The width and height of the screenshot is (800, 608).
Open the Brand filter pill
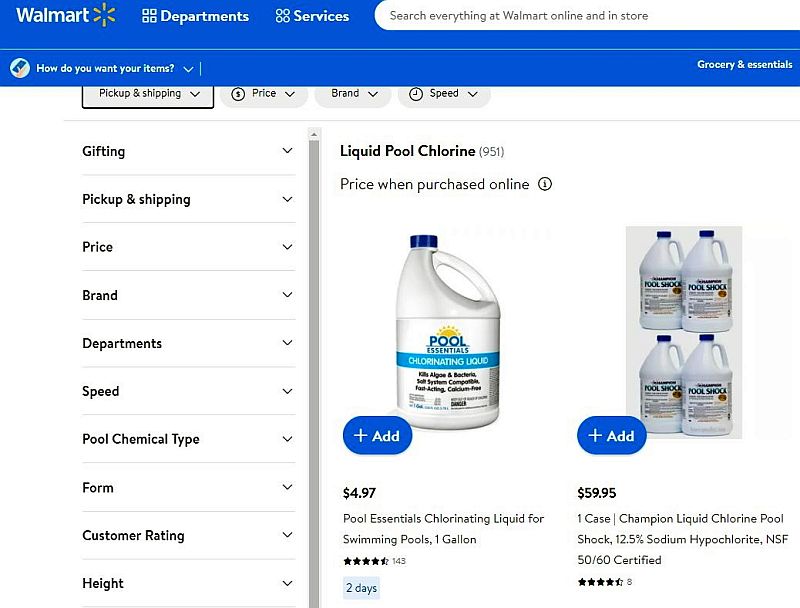(353, 94)
